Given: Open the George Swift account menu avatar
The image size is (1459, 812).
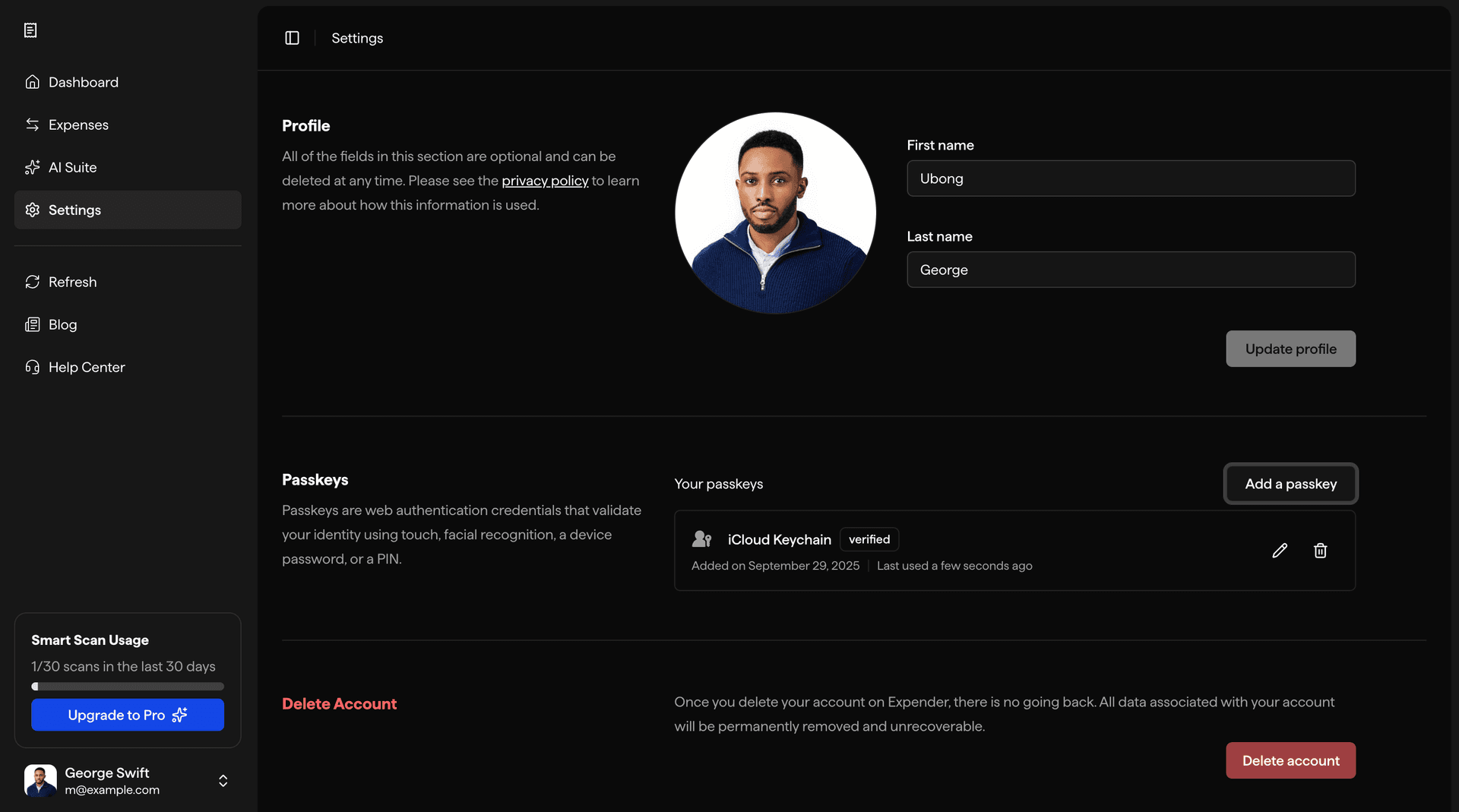Looking at the screenshot, I should pos(40,781).
